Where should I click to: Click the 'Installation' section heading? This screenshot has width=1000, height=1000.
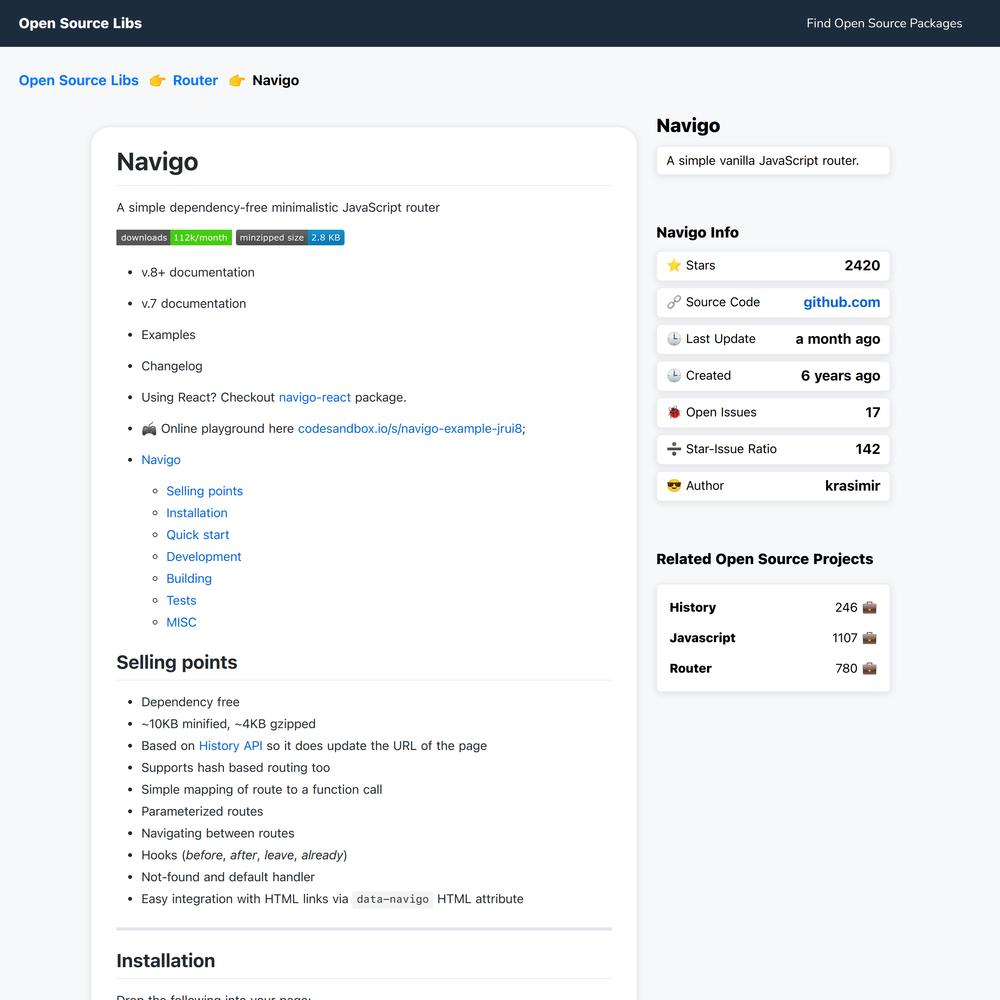click(x=166, y=960)
